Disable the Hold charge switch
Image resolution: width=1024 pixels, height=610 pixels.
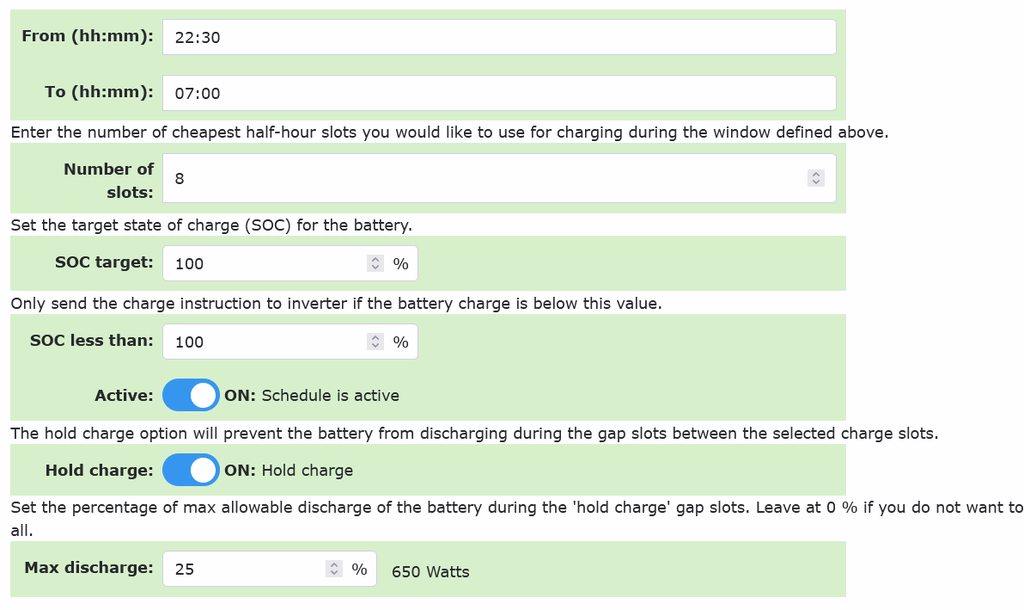click(x=191, y=469)
